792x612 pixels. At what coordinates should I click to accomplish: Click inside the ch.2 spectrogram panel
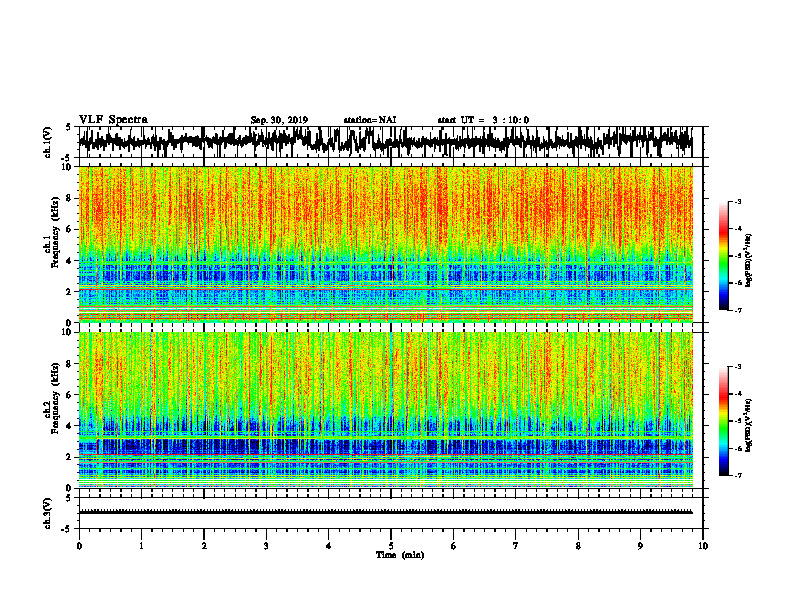[385, 410]
